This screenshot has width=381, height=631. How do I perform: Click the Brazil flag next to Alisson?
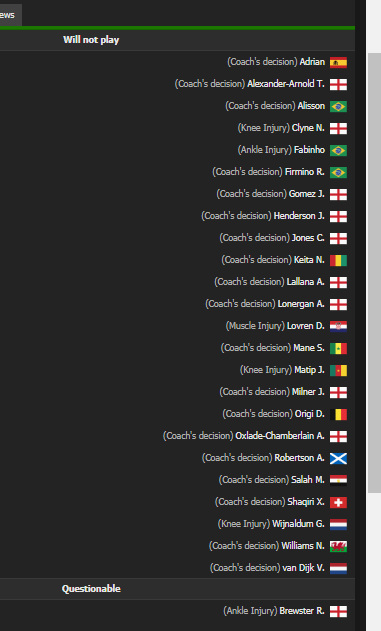coord(338,106)
